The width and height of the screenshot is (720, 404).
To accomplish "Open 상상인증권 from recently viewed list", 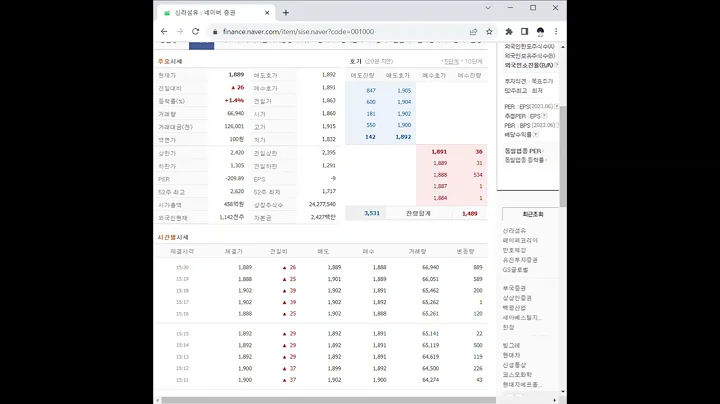I will point(517,298).
